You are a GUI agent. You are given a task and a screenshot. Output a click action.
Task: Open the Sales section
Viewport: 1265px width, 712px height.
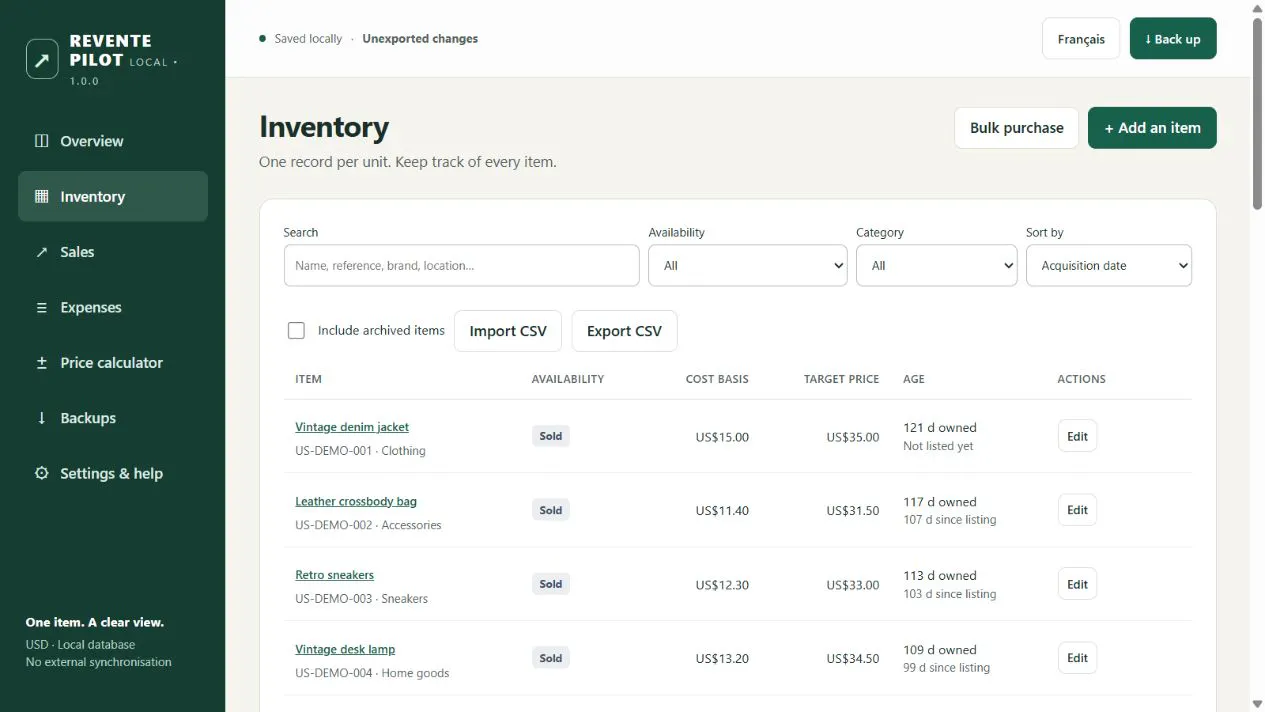[113, 252]
